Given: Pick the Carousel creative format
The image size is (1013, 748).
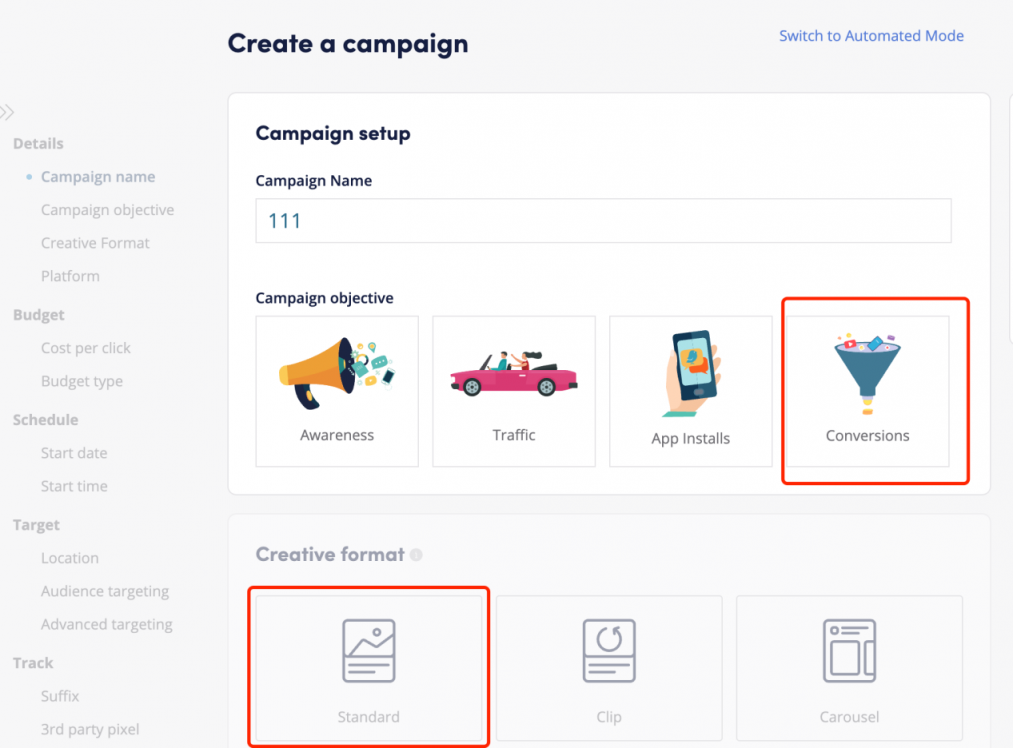Looking at the screenshot, I should click(849, 667).
